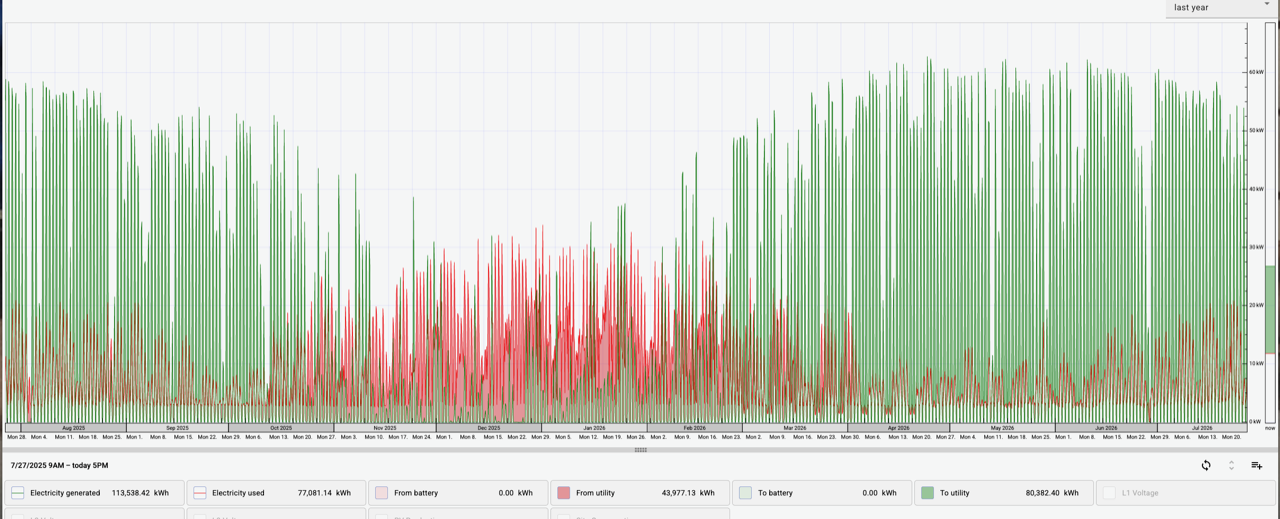This screenshot has height=519, width=1280.
Task: Click the 77,081.14 kWh used value
Action: [x=324, y=493]
